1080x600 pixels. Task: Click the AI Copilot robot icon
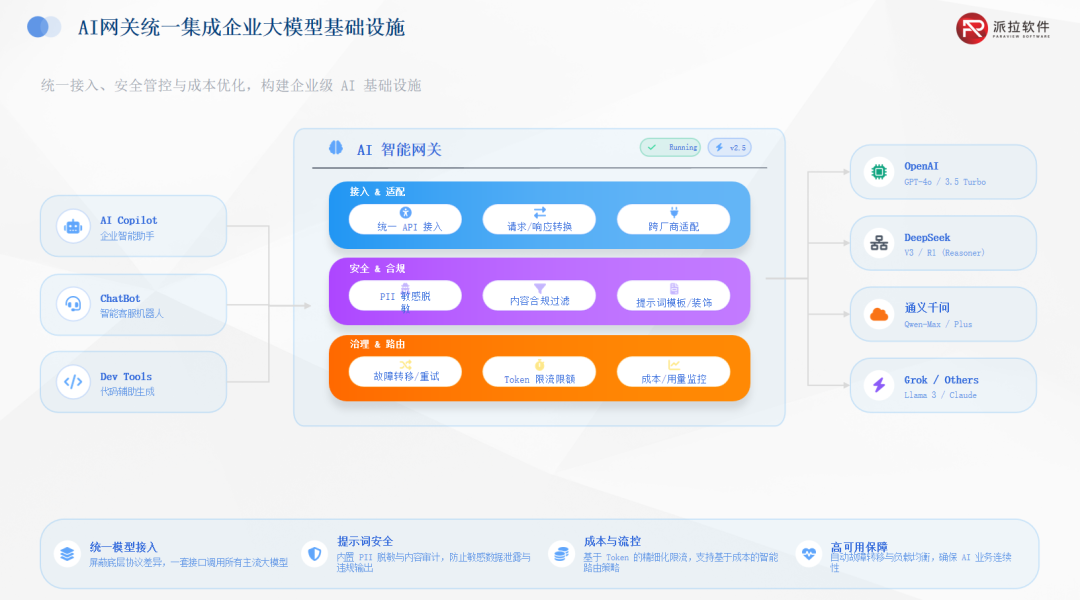73,226
